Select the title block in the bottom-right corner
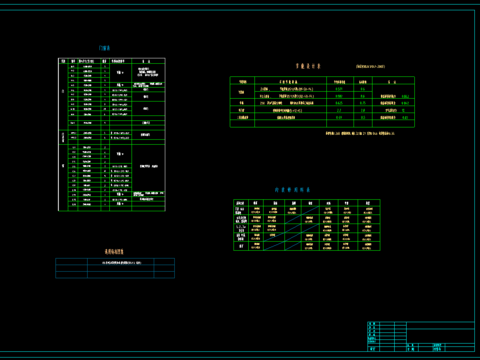Screen dimensions: 480x360 coord(421,336)
